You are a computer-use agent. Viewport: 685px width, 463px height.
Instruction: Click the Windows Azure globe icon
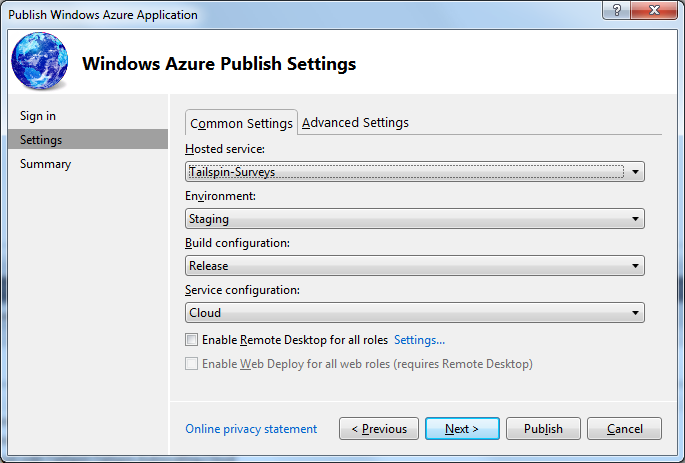coord(40,61)
